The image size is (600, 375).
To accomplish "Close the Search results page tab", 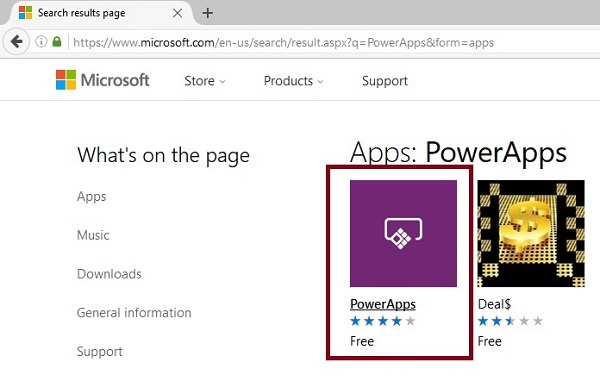I will coord(177,13).
